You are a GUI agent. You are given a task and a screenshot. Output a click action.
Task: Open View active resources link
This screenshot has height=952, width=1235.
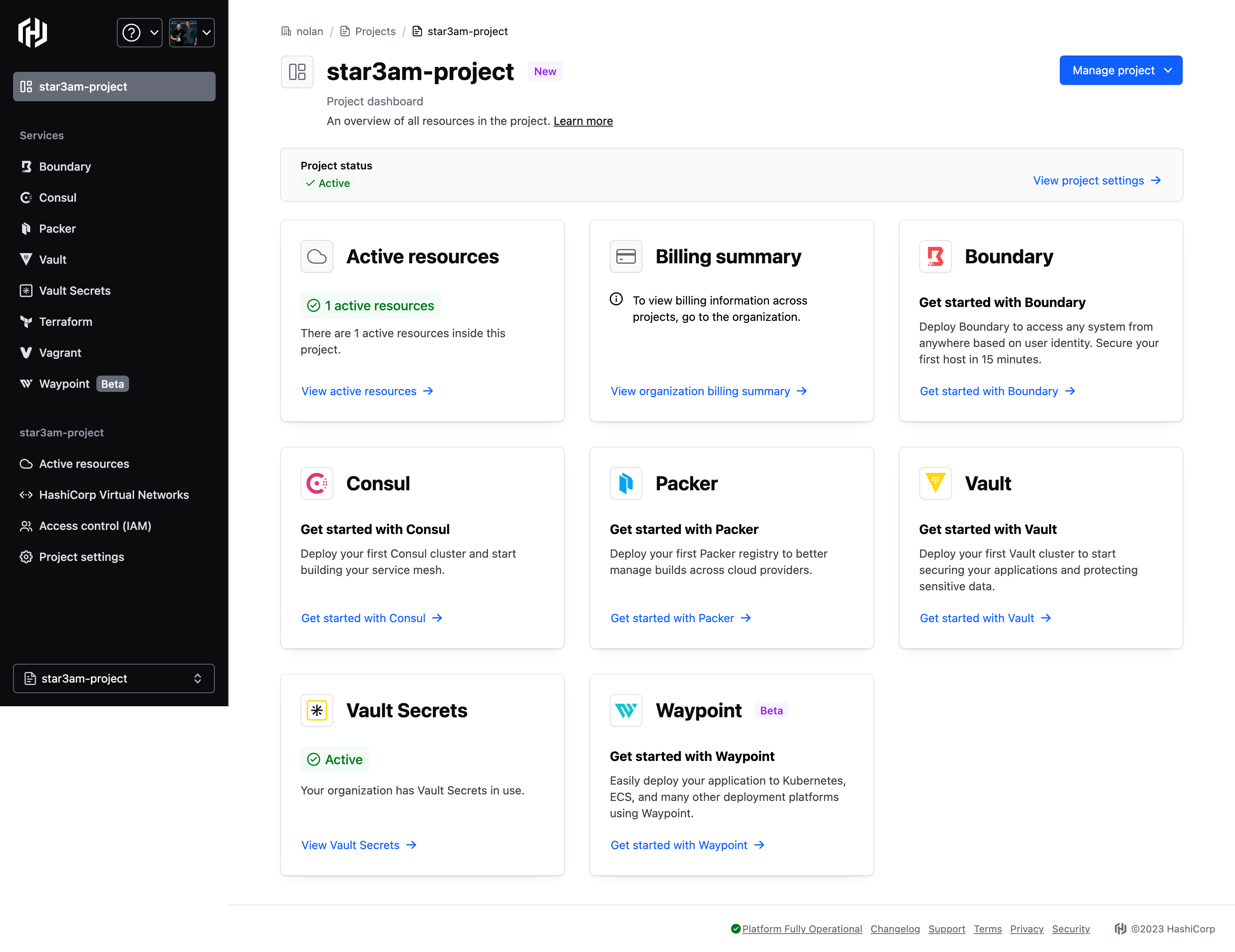tap(368, 391)
